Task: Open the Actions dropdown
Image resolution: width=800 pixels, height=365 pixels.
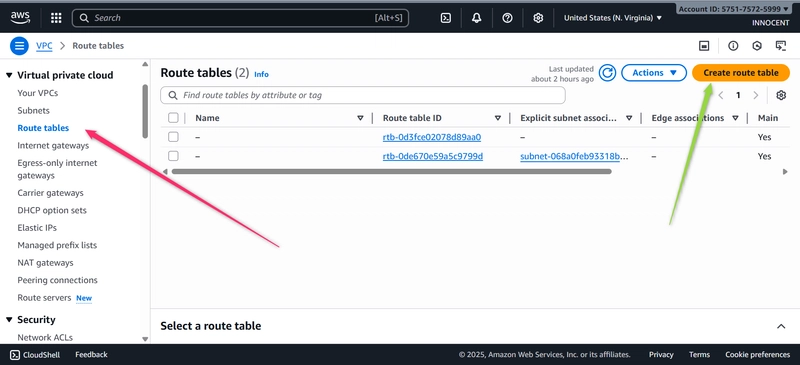Action: [654, 73]
